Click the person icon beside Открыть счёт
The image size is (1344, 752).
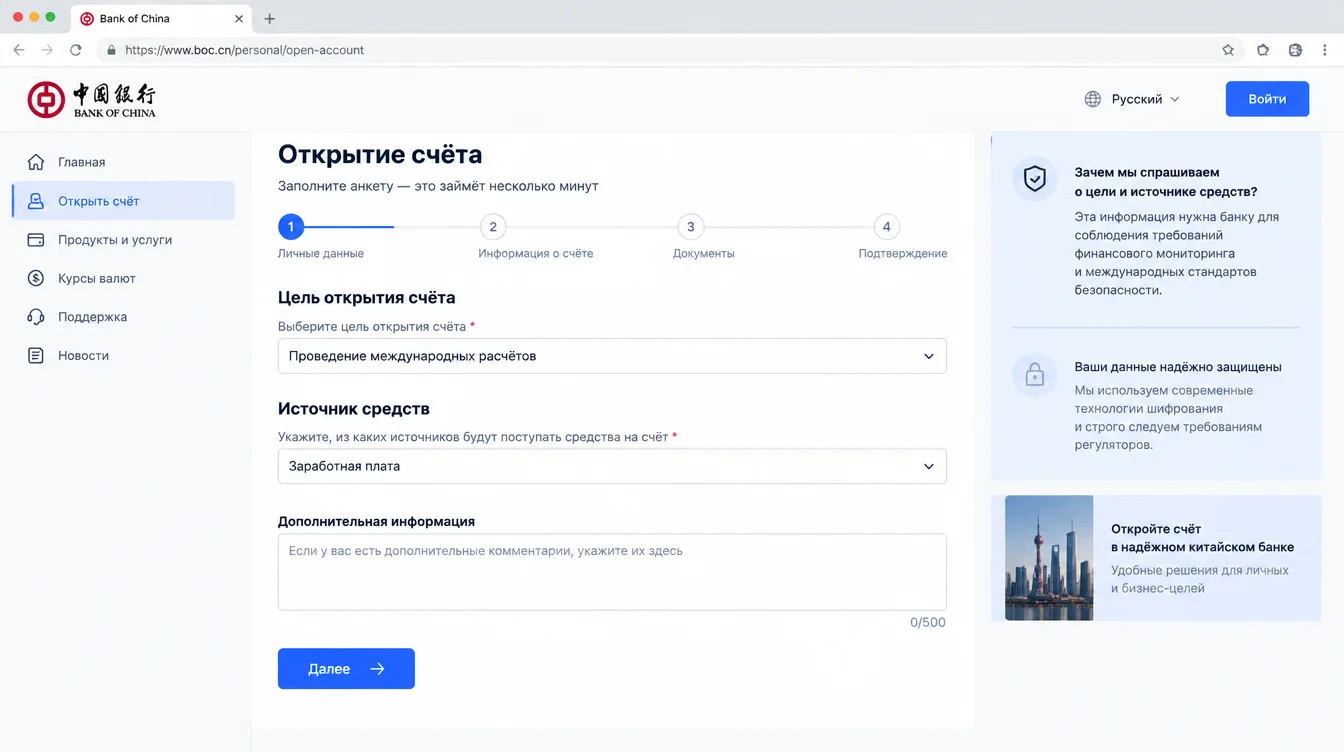[36, 201]
